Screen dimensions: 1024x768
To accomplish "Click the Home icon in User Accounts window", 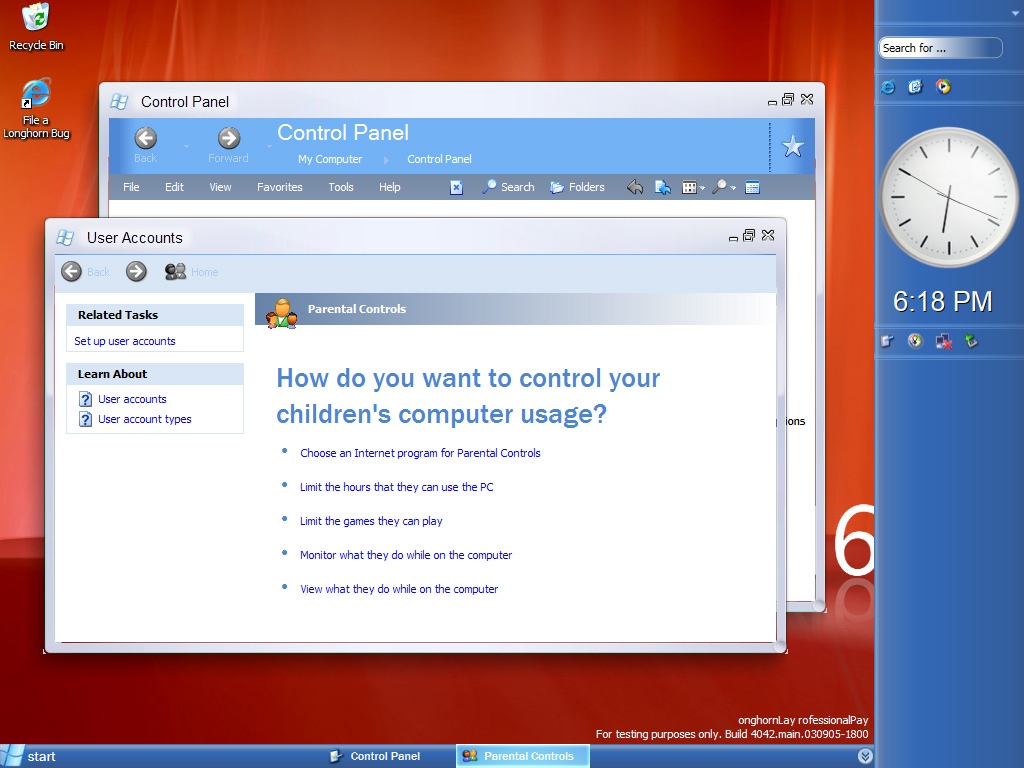I will click(x=175, y=271).
